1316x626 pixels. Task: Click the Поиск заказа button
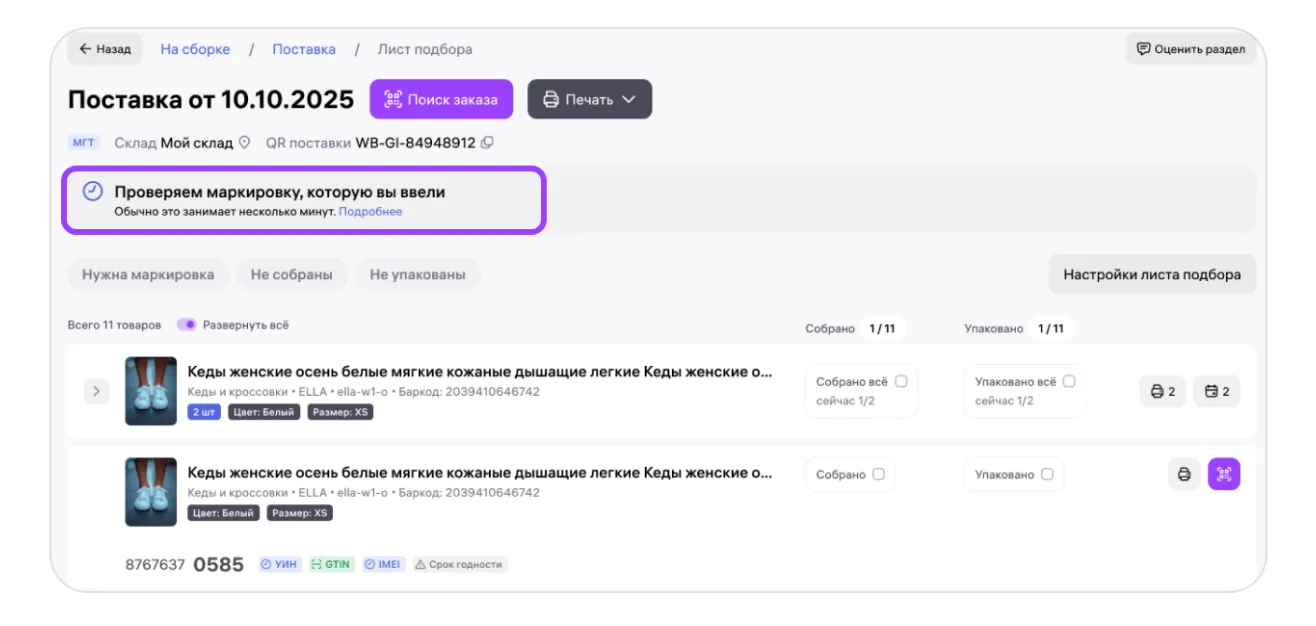[441, 100]
